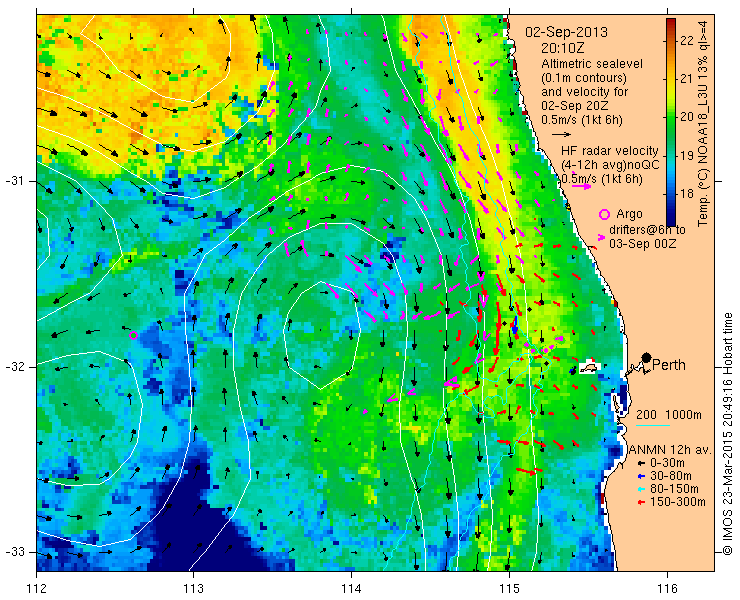Click the blue 30-80m ANMN legend arrow

click(640, 476)
